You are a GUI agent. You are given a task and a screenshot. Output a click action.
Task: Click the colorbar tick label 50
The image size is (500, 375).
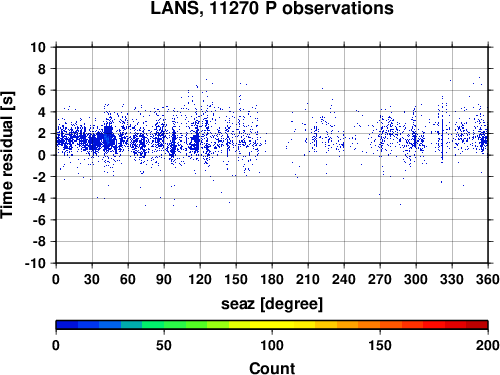(164, 345)
